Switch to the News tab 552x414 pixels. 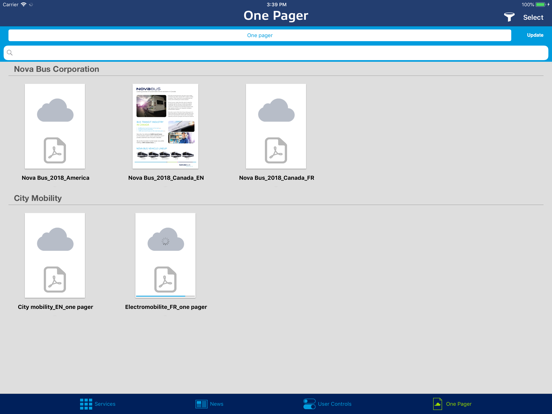pos(209,404)
